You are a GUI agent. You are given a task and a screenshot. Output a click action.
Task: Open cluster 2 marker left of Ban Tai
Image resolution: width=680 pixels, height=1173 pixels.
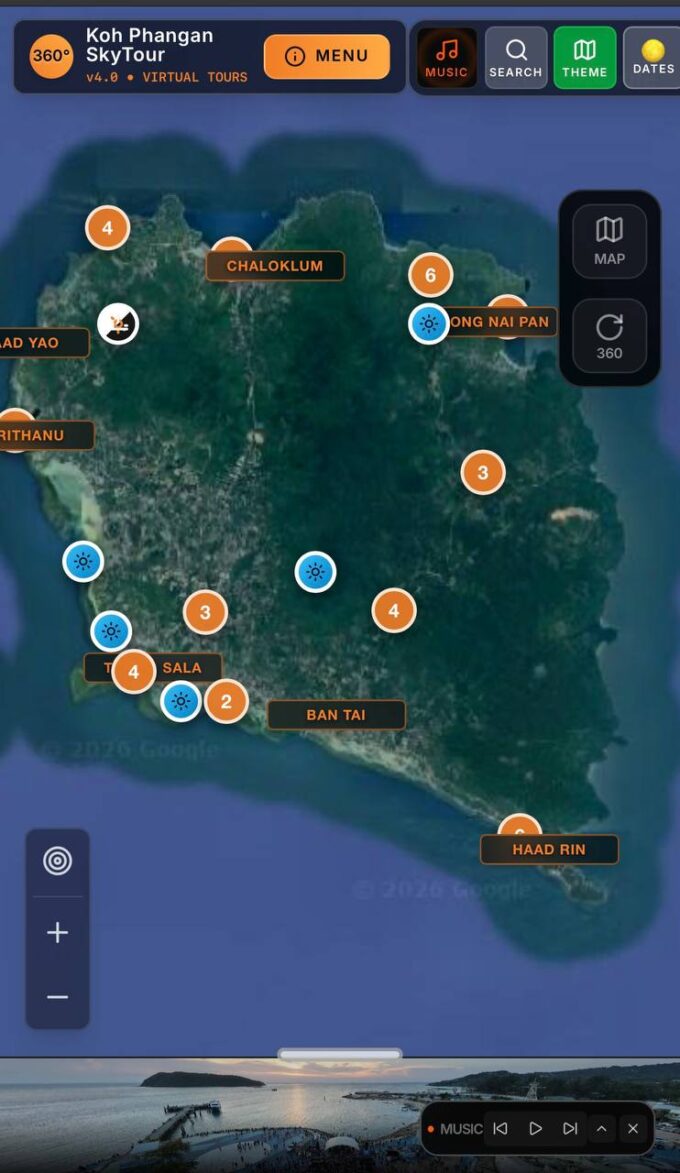pos(227,701)
